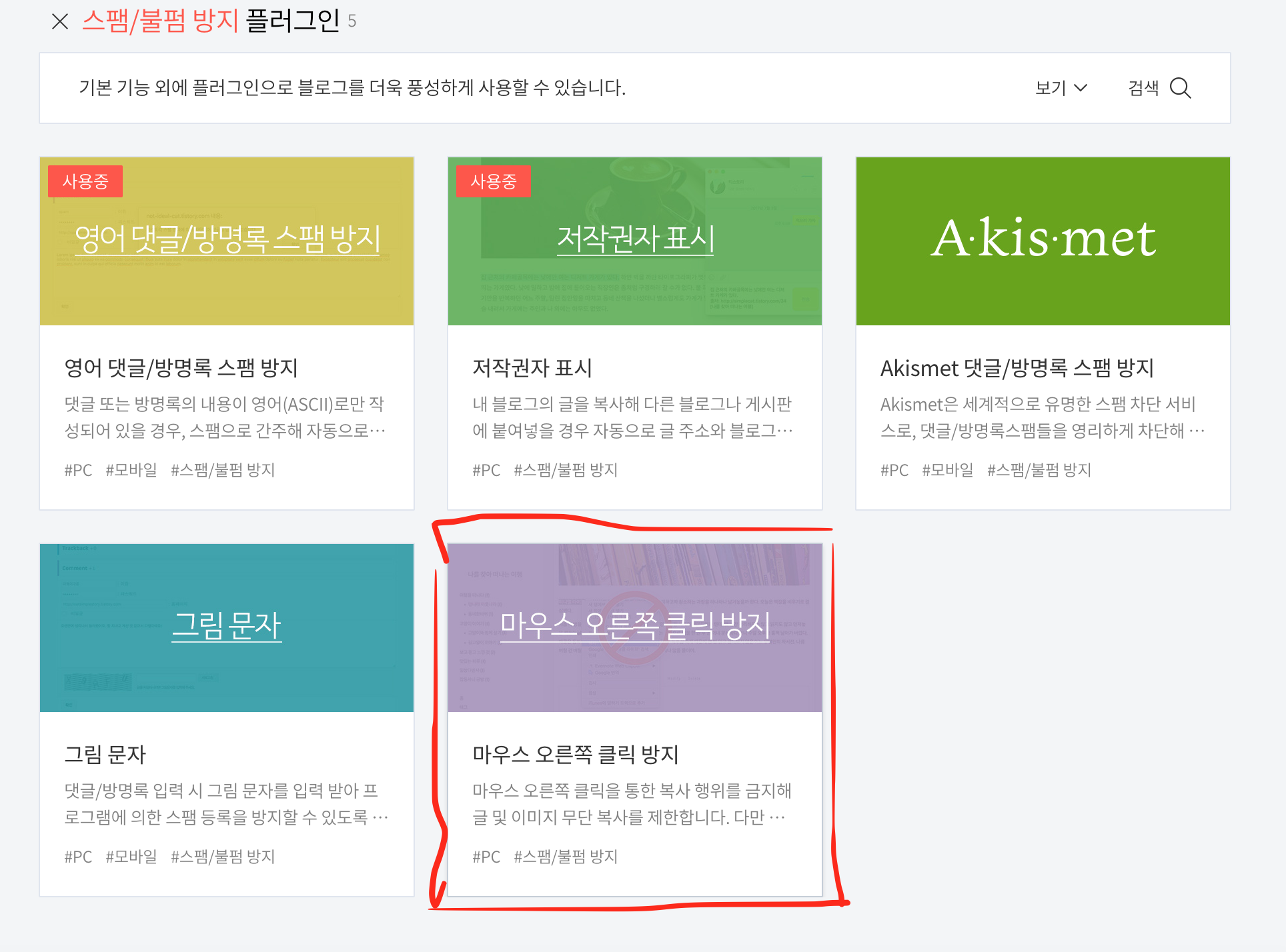The image size is (1286, 952).
Task: Click 사용중 badge on 저작권자 card
Action: [x=494, y=181]
